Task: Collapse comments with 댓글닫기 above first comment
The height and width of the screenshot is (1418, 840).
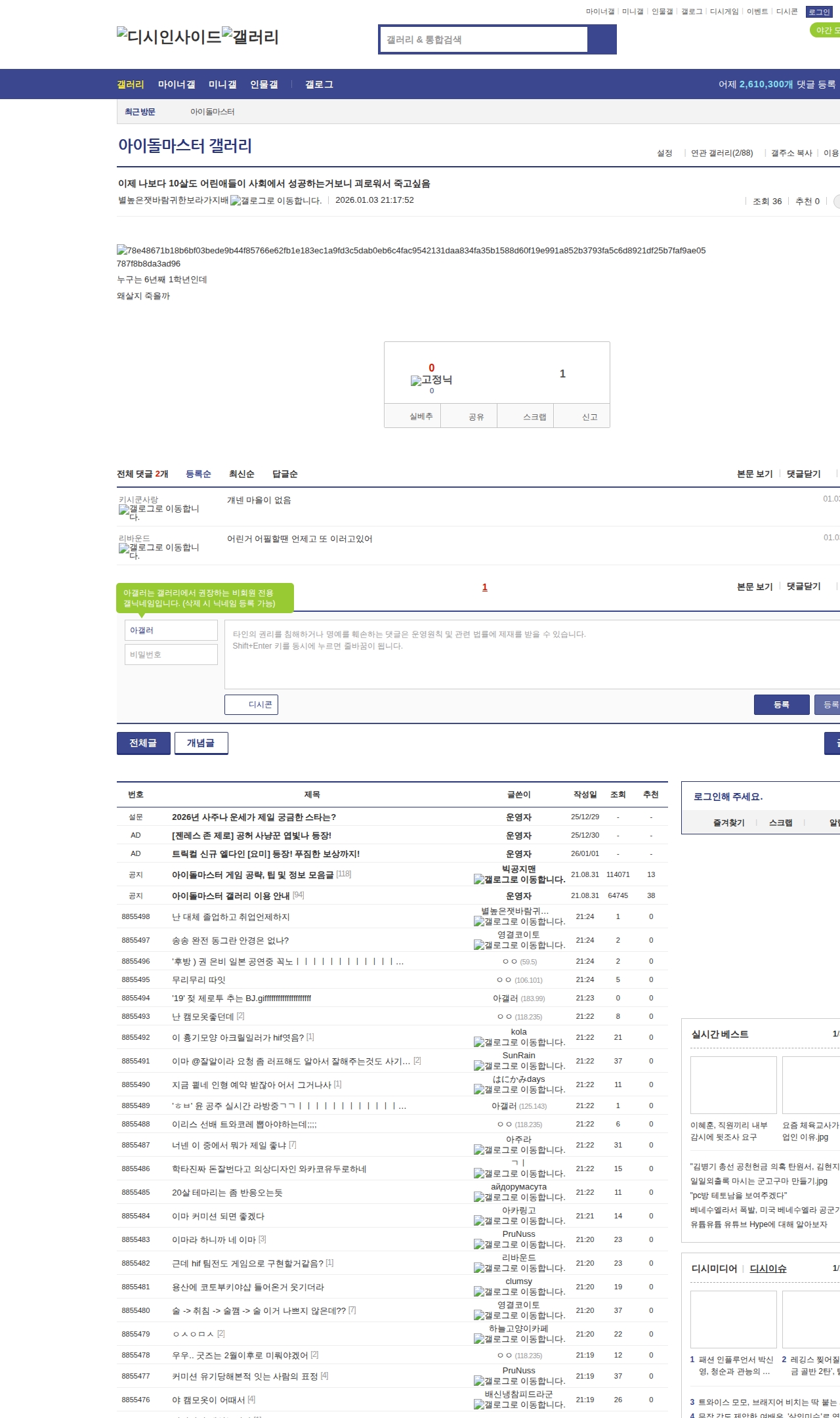Action: (803, 474)
